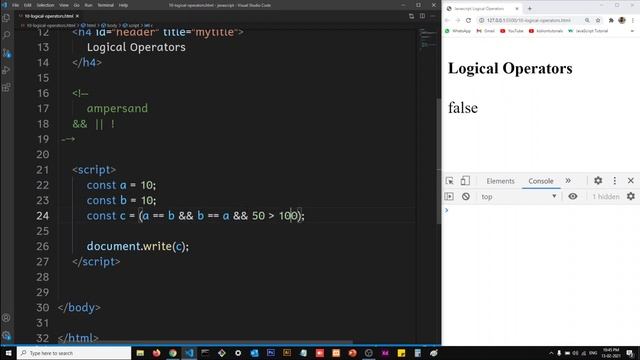
Task: Click line number 24 in the editor gutter
Action: 42,216
